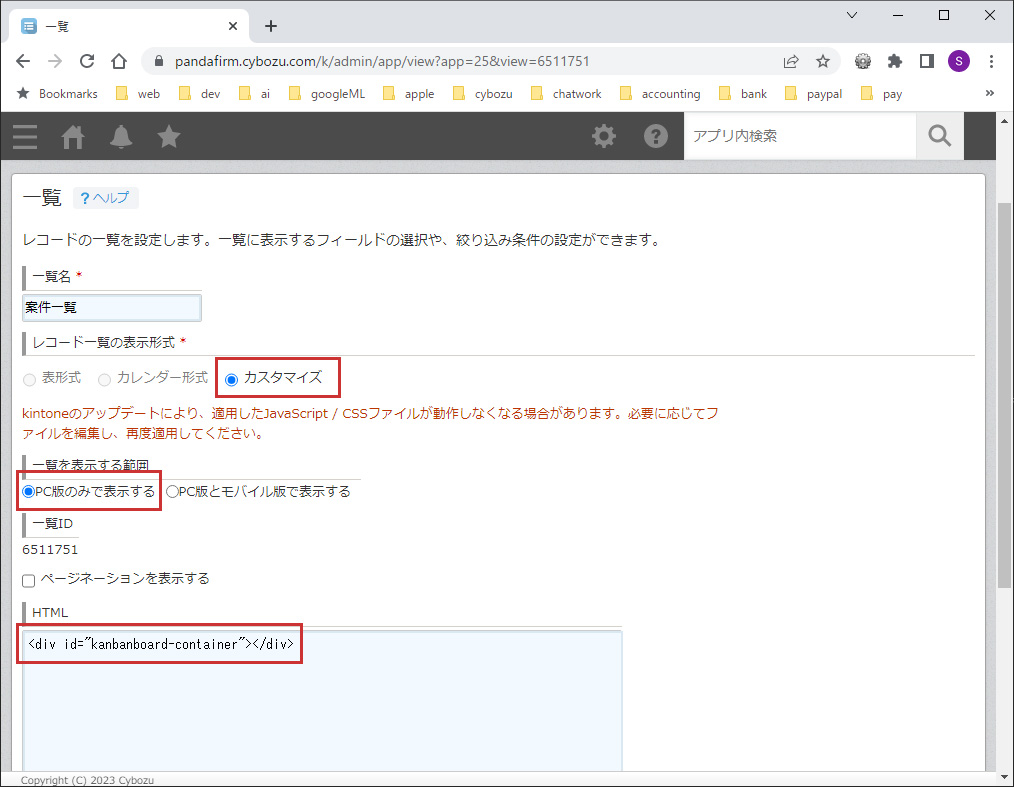Expand the hidden bookmarks overflow chevron
Image resolution: width=1014 pixels, height=787 pixels.
coord(990,93)
